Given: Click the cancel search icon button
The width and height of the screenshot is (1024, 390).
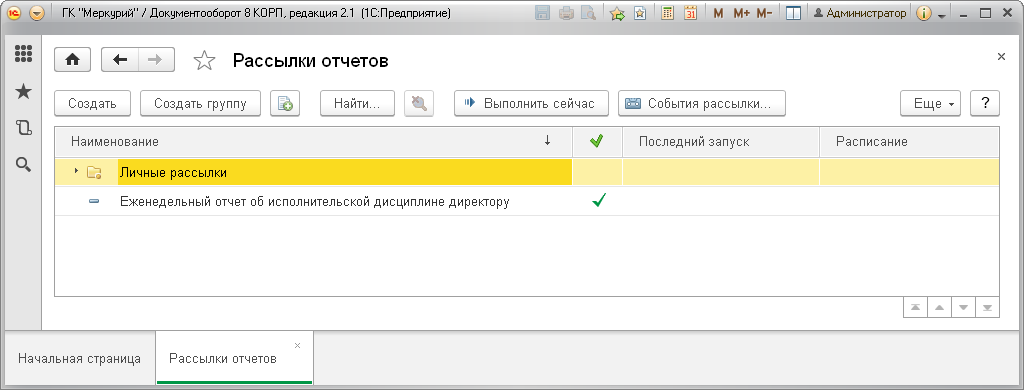Looking at the screenshot, I should (419, 103).
